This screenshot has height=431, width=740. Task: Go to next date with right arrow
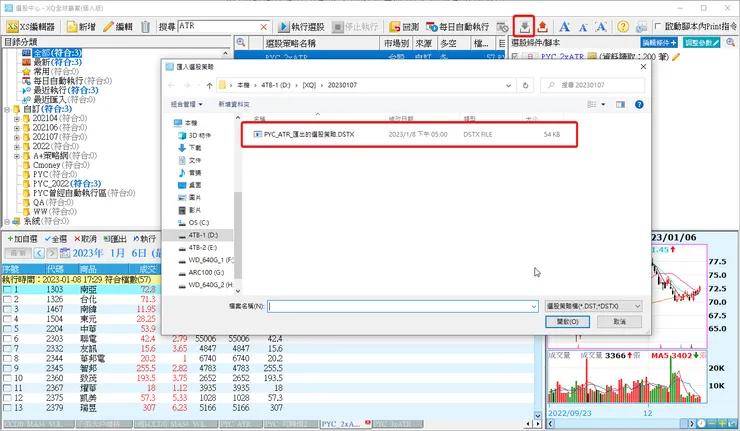point(52,253)
